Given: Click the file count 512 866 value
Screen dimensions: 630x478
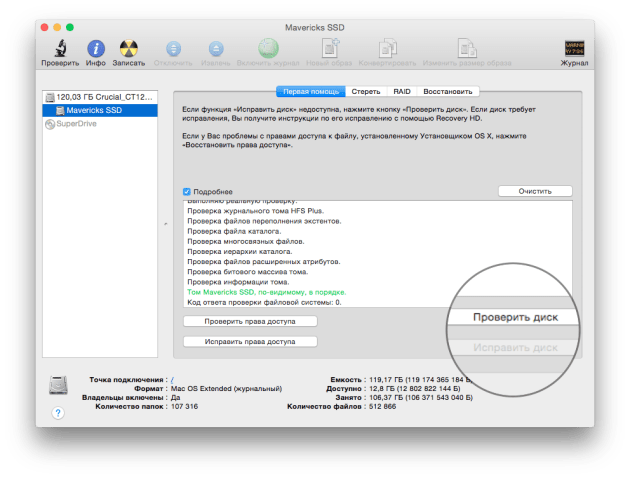Looking at the screenshot, I should click(382, 407).
